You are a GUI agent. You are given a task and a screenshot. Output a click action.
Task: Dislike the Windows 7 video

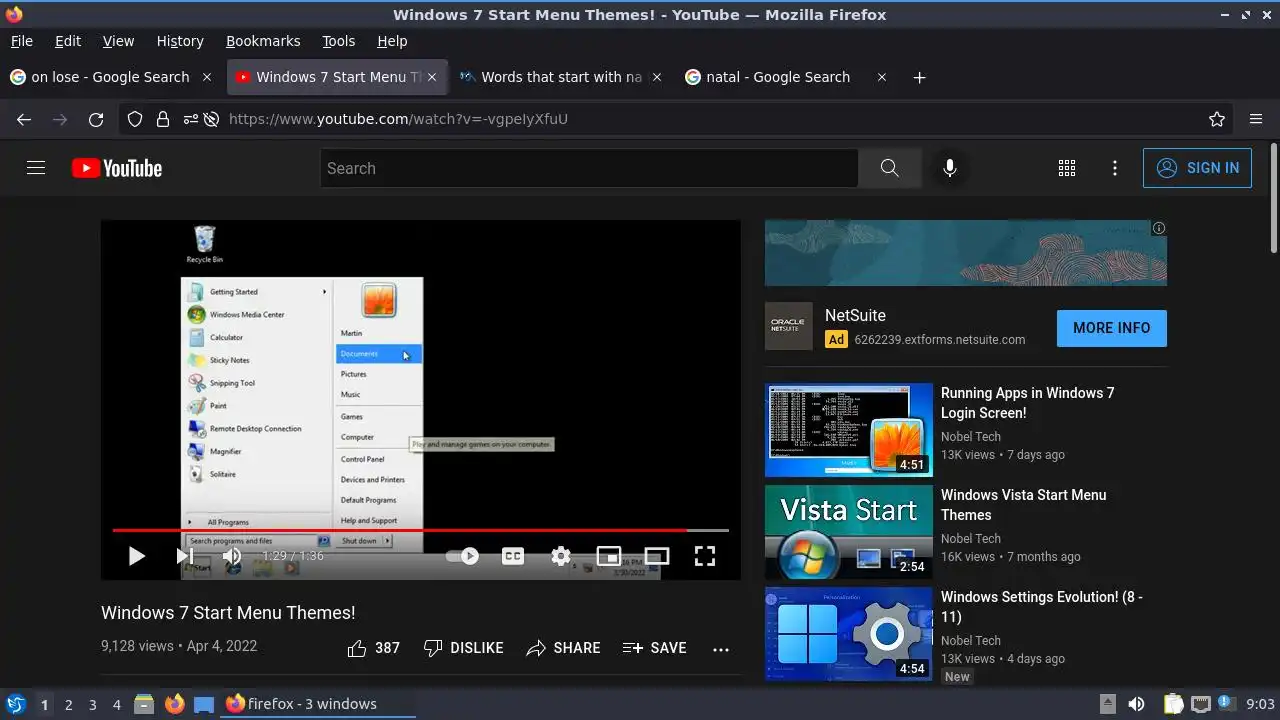[463, 648]
